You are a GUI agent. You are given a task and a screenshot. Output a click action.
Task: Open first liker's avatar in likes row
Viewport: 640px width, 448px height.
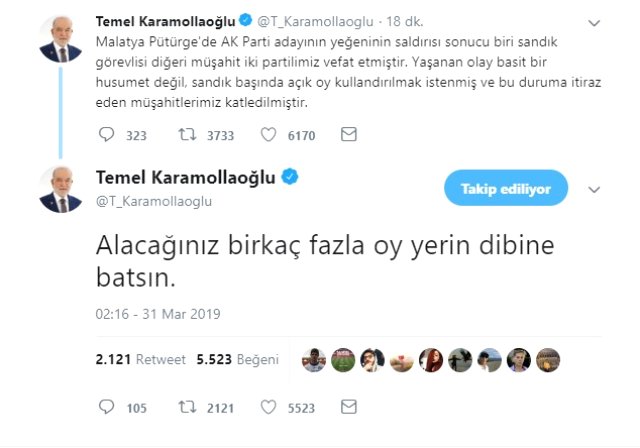pyautogui.click(x=314, y=358)
